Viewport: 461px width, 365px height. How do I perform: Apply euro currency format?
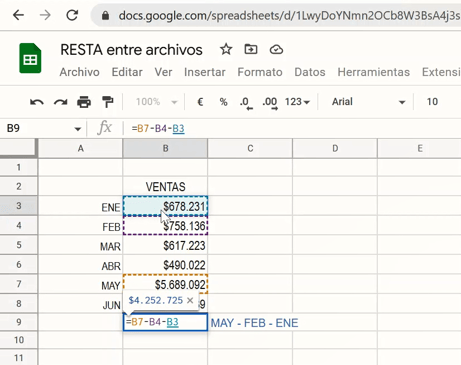tap(200, 102)
